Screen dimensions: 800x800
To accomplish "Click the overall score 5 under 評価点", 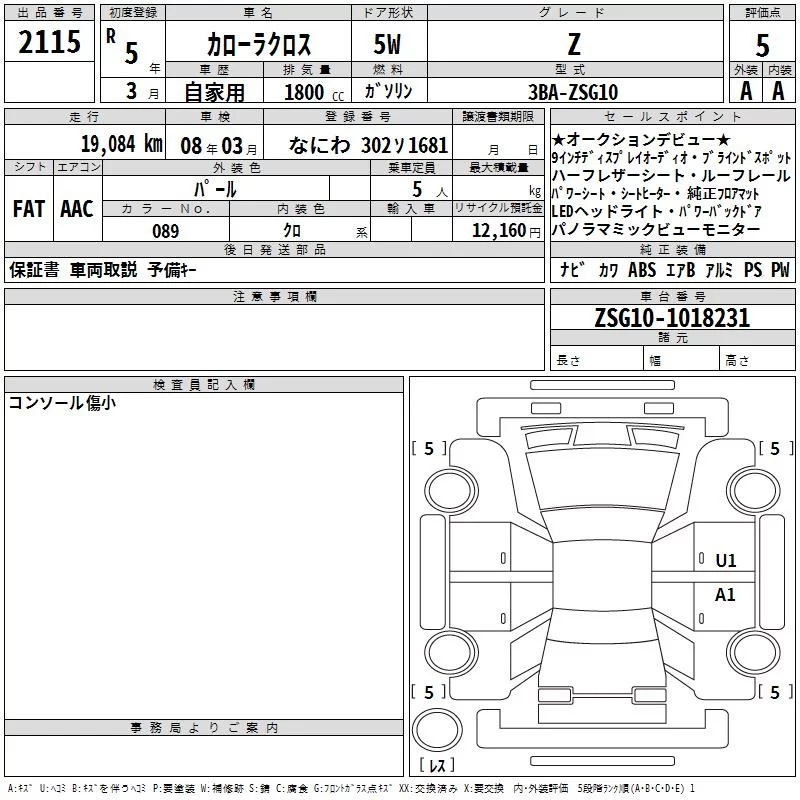I will [x=762, y=45].
